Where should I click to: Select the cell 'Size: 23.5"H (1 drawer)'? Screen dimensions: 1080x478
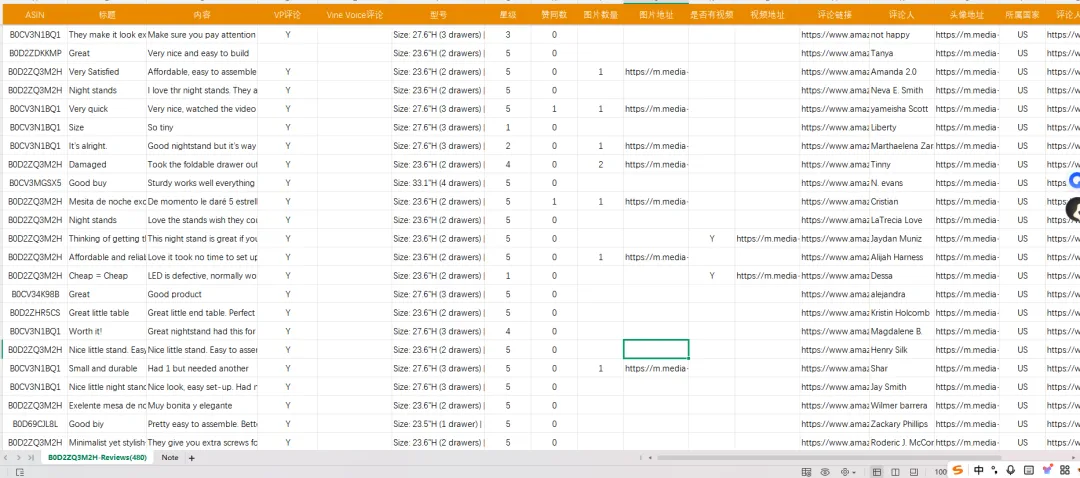[x=438, y=424]
